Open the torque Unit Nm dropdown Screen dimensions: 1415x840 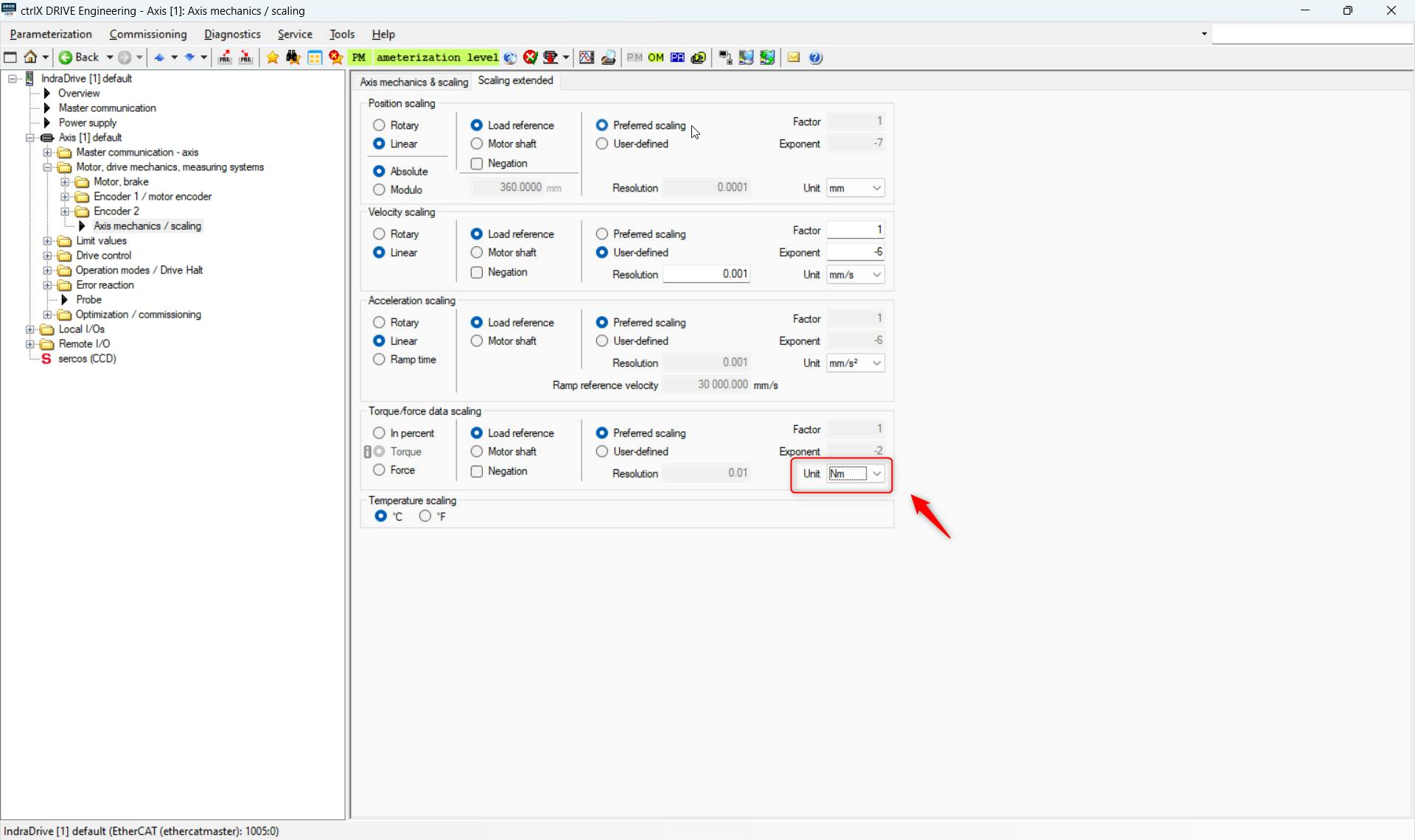tap(876, 474)
